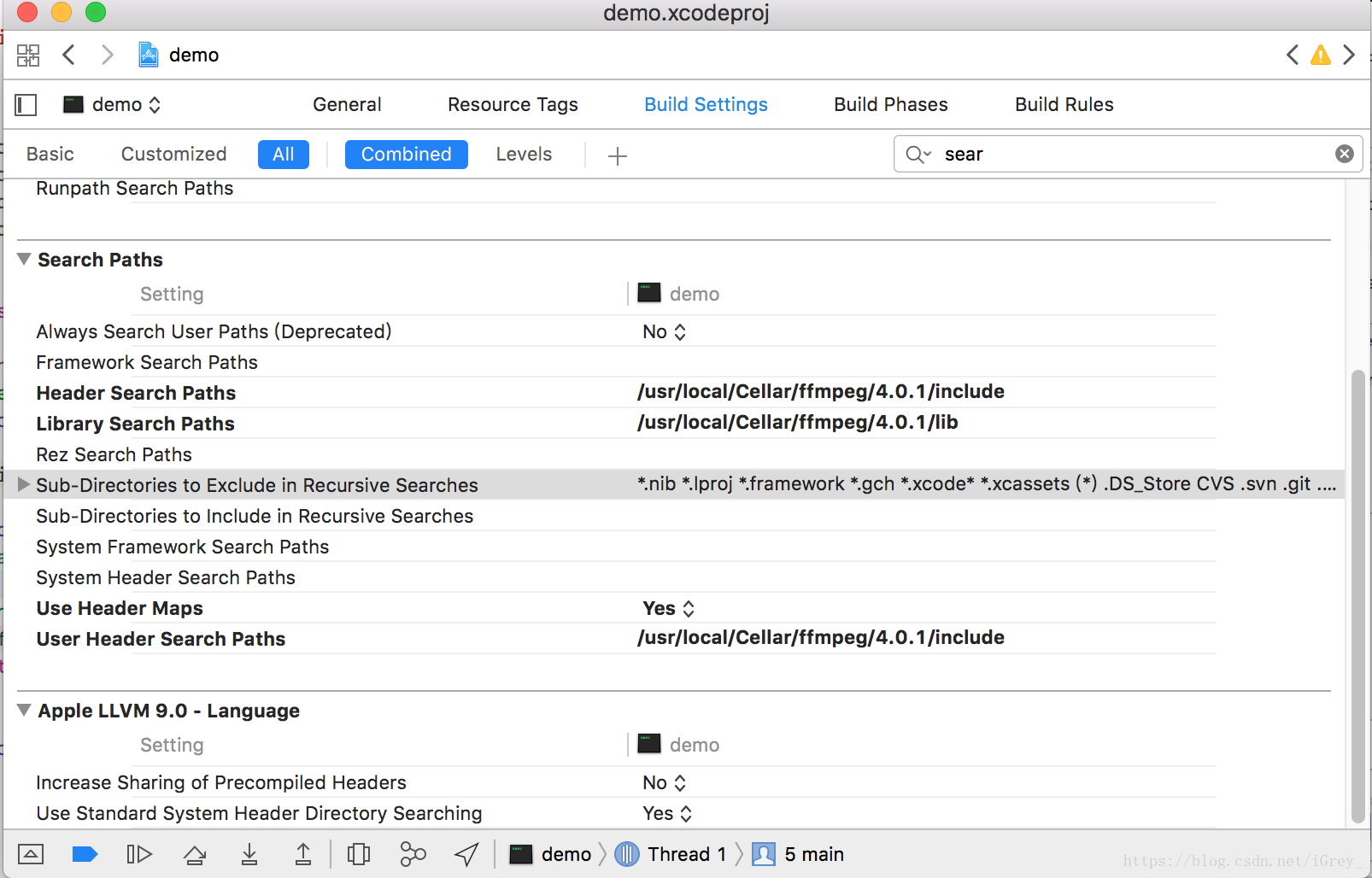Add a build setting with plus
Viewport: 1372px width, 878px height.
pos(618,155)
